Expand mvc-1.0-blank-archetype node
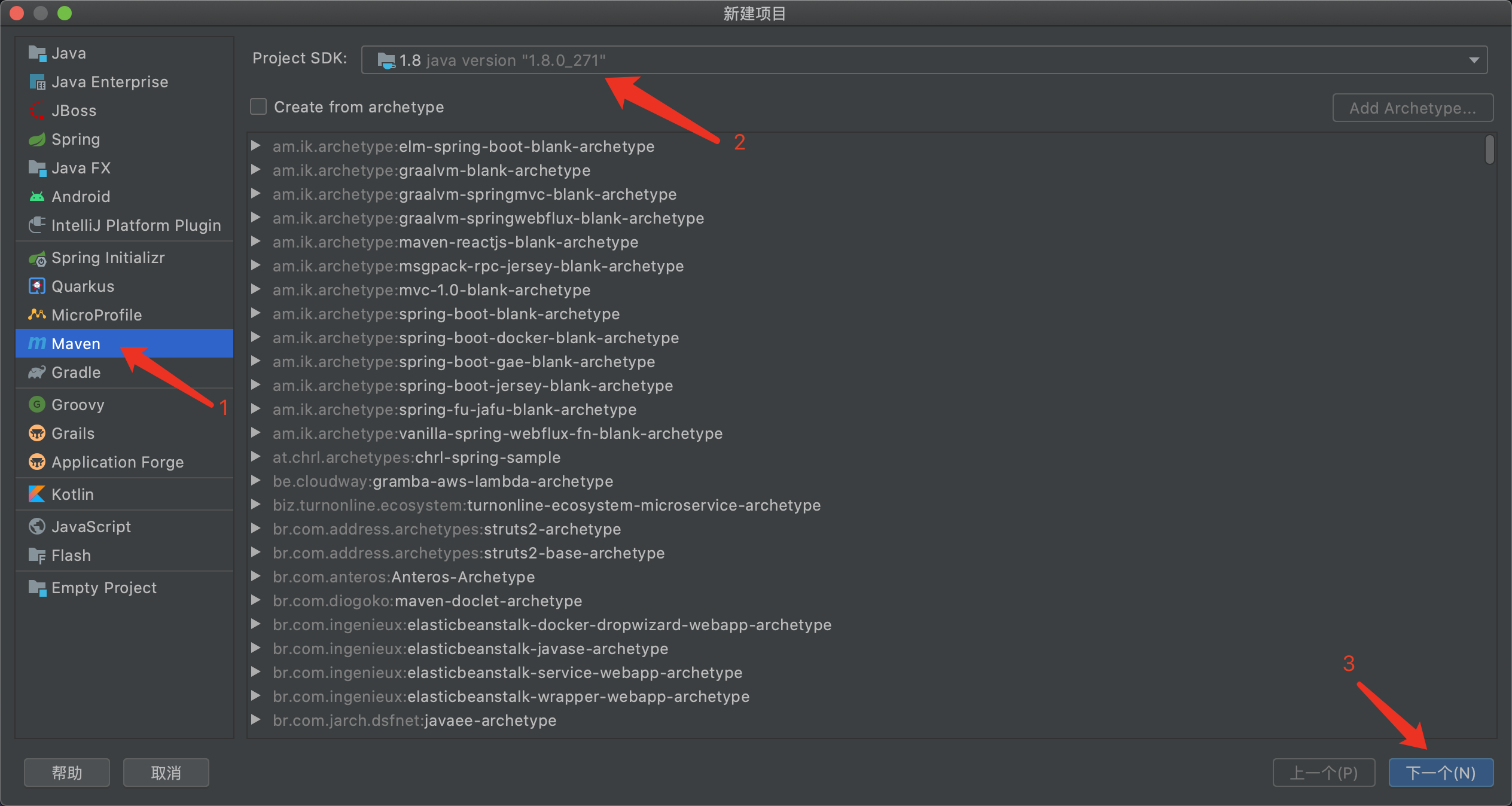The width and height of the screenshot is (1512, 806). pyautogui.click(x=256, y=289)
